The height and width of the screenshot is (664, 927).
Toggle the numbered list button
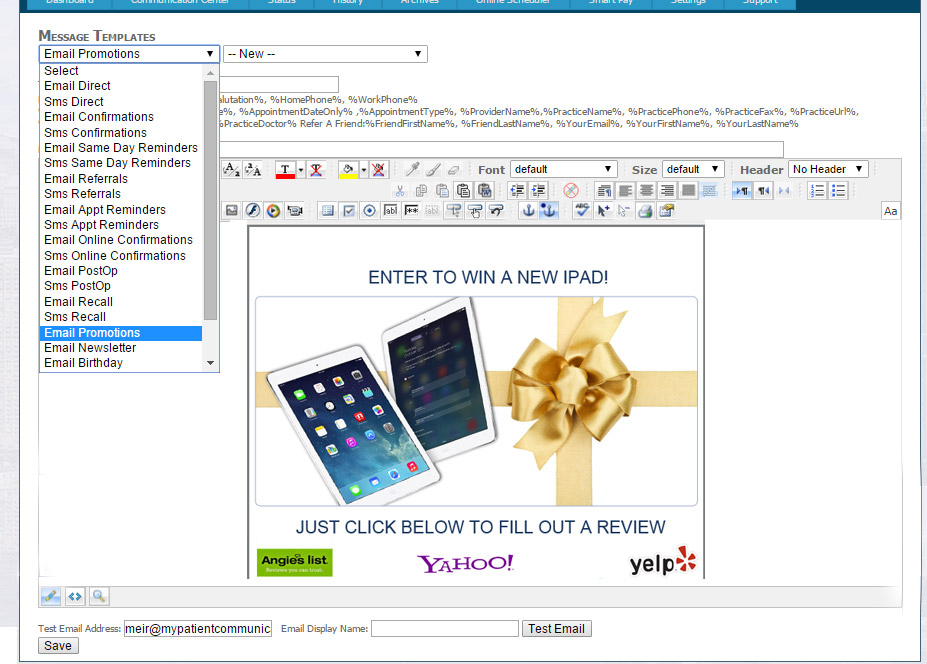coord(818,190)
